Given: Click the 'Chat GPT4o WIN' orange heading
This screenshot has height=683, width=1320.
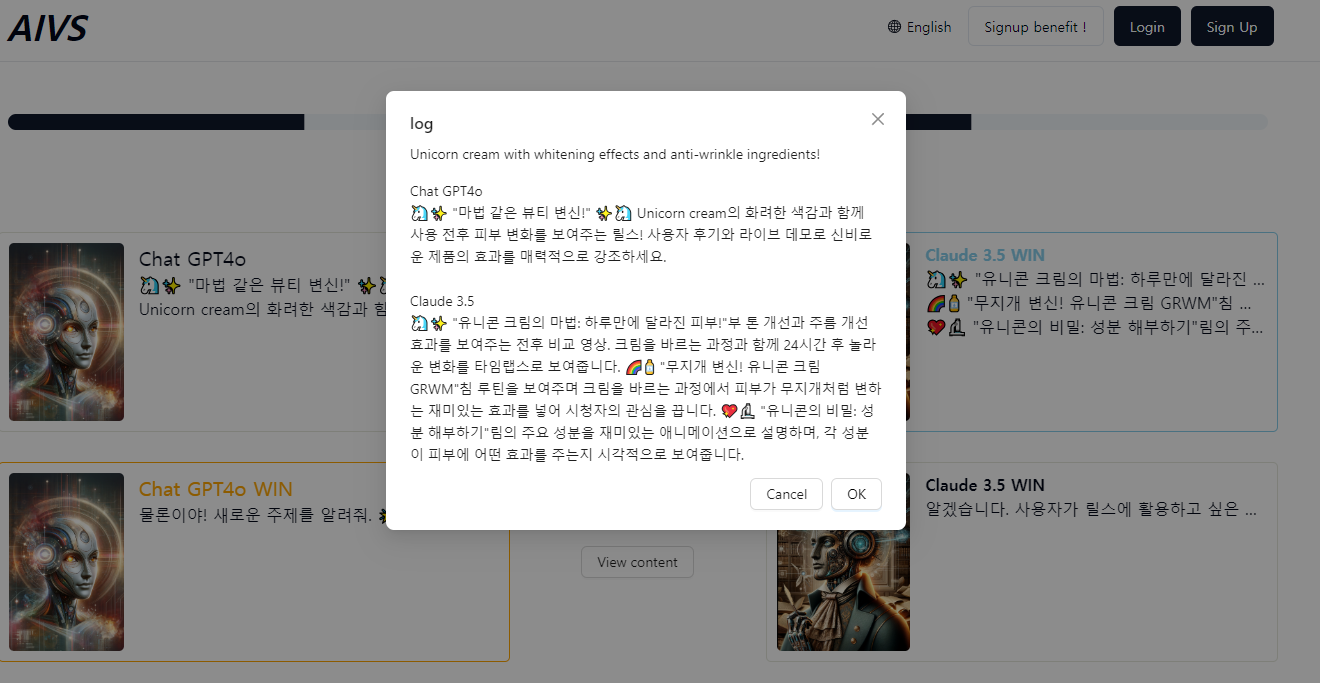Looking at the screenshot, I should pos(216,489).
